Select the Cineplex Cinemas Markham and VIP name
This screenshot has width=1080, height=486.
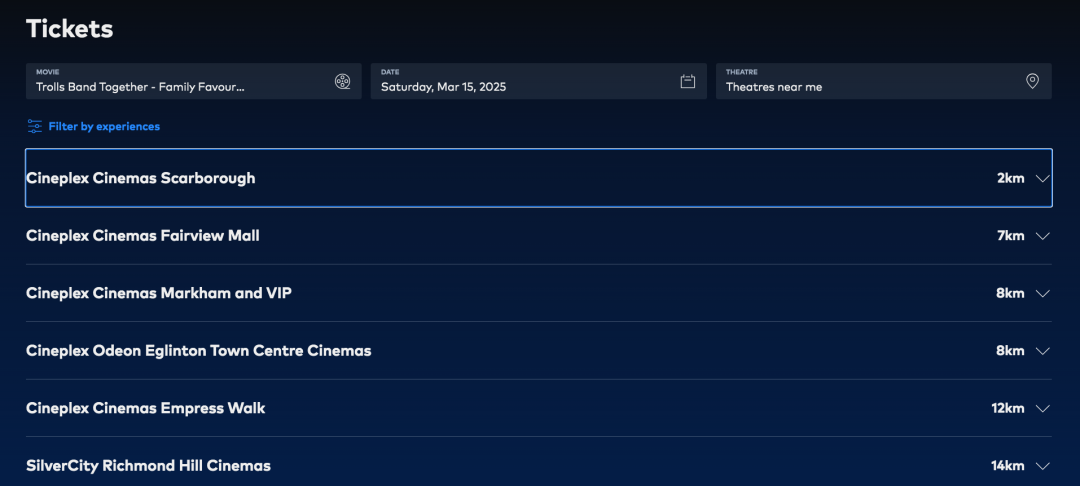tap(159, 293)
